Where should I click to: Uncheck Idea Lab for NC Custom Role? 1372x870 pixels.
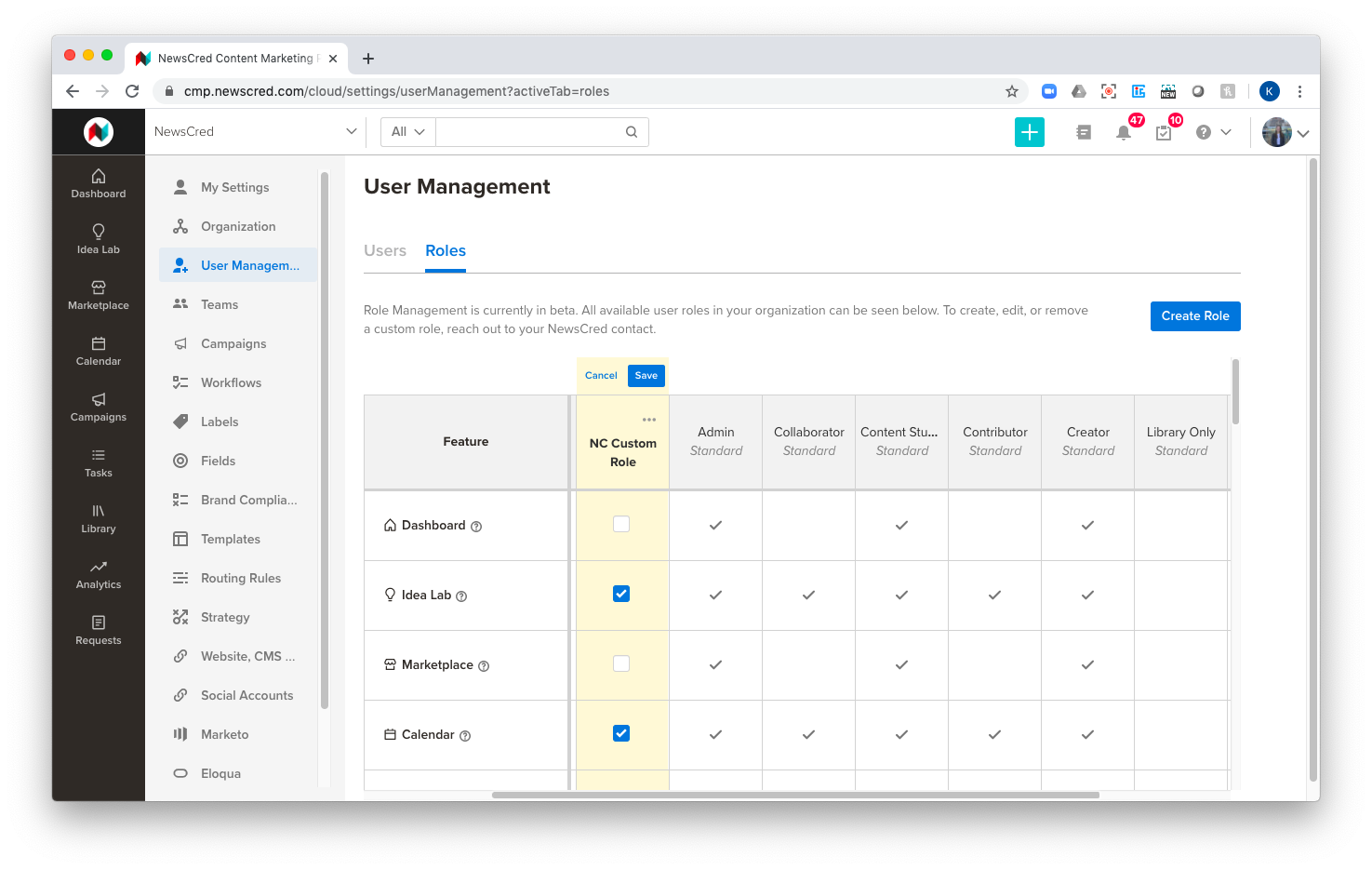tap(621, 594)
